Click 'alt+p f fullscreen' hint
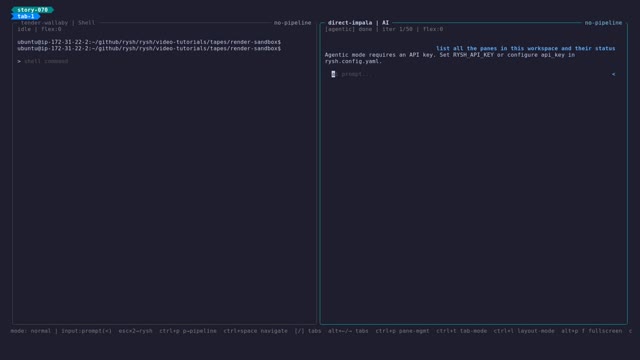 tap(591, 331)
